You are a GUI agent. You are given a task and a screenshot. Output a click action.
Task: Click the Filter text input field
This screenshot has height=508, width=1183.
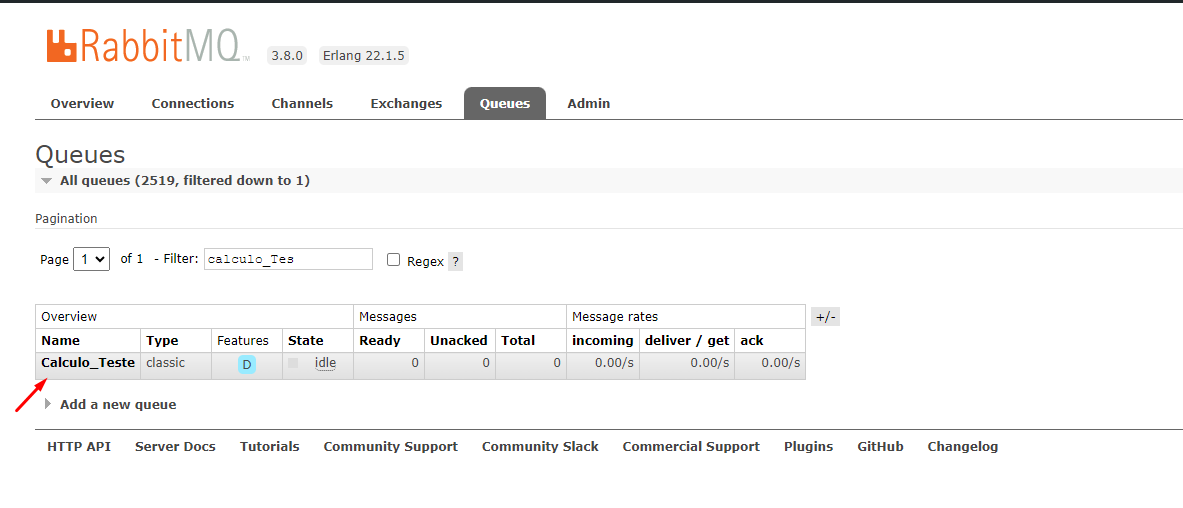288,259
